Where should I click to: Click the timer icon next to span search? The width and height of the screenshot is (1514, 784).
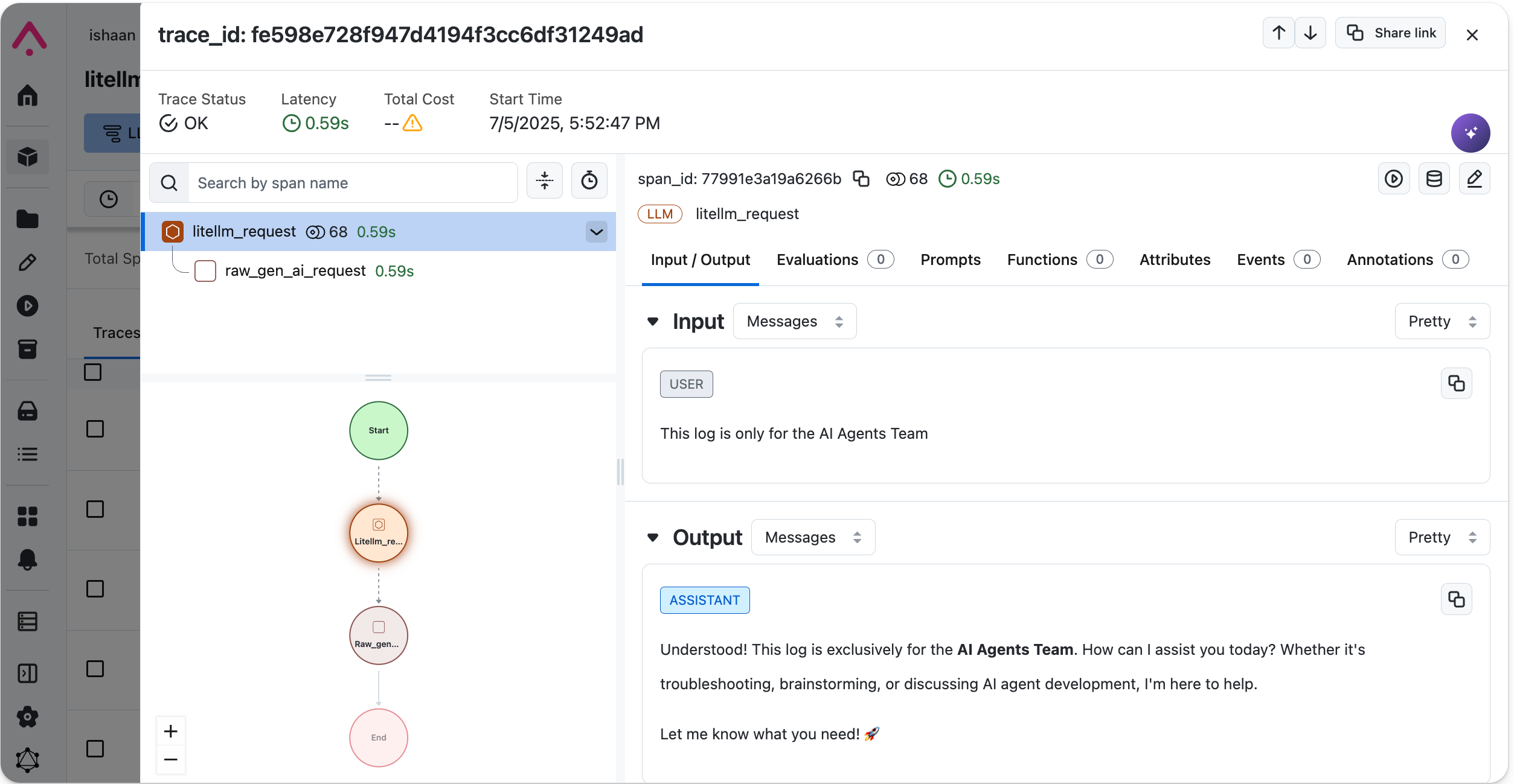589,180
